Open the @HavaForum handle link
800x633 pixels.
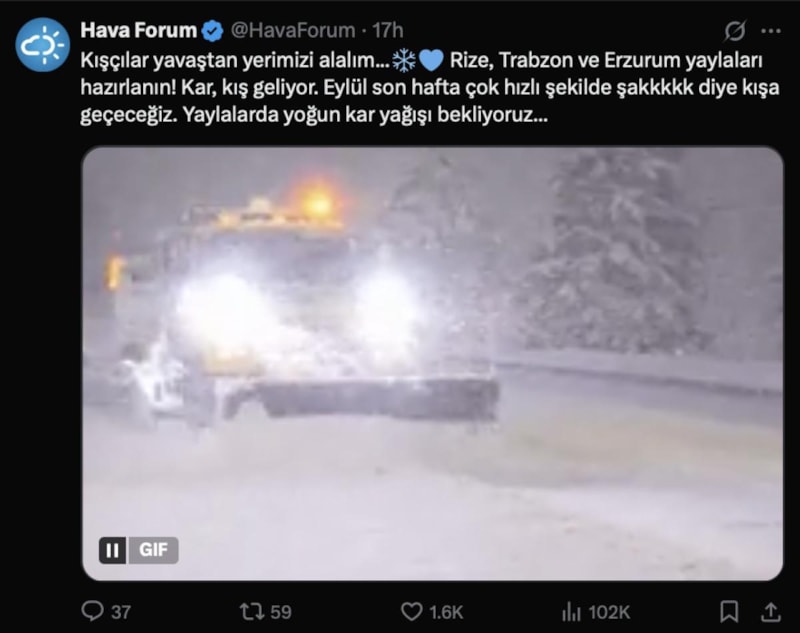[x=293, y=31]
